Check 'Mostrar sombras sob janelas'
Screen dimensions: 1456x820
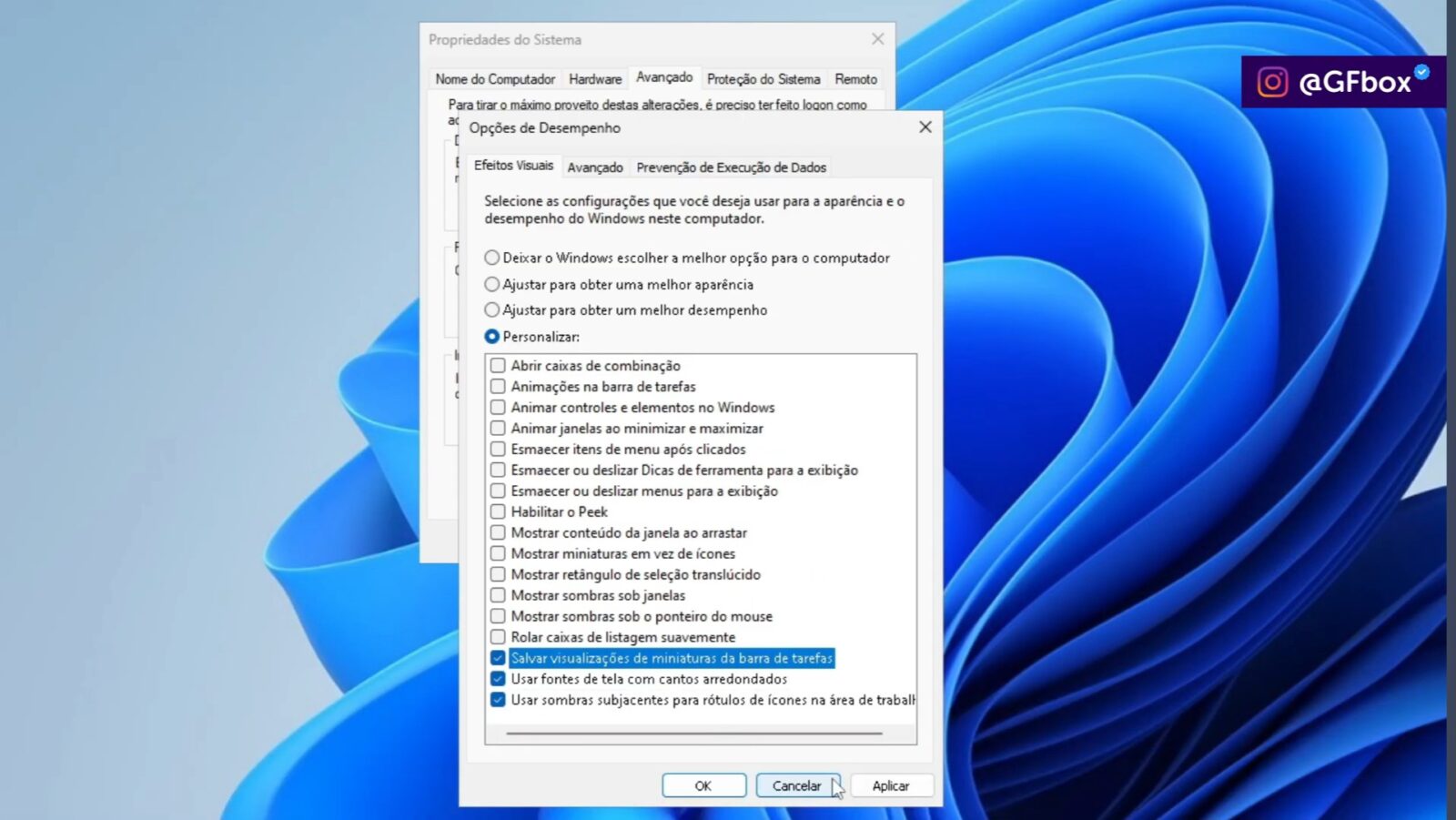click(x=498, y=595)
